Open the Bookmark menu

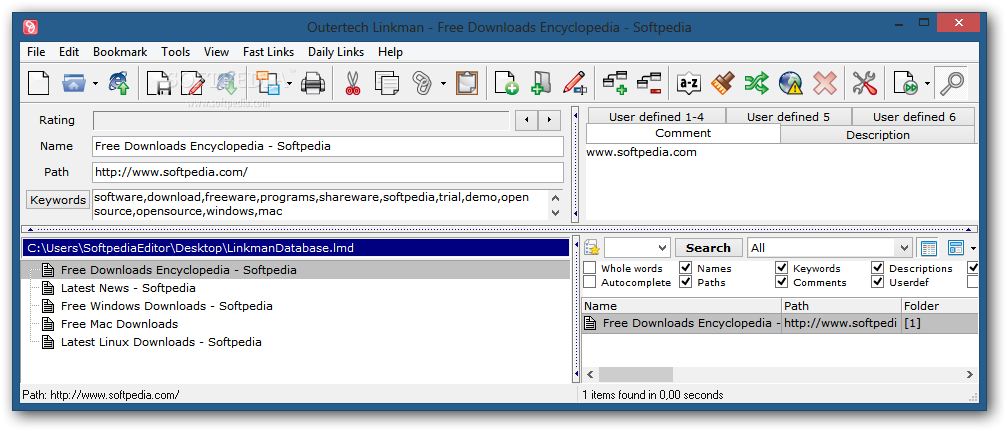[x=120, y=52]
